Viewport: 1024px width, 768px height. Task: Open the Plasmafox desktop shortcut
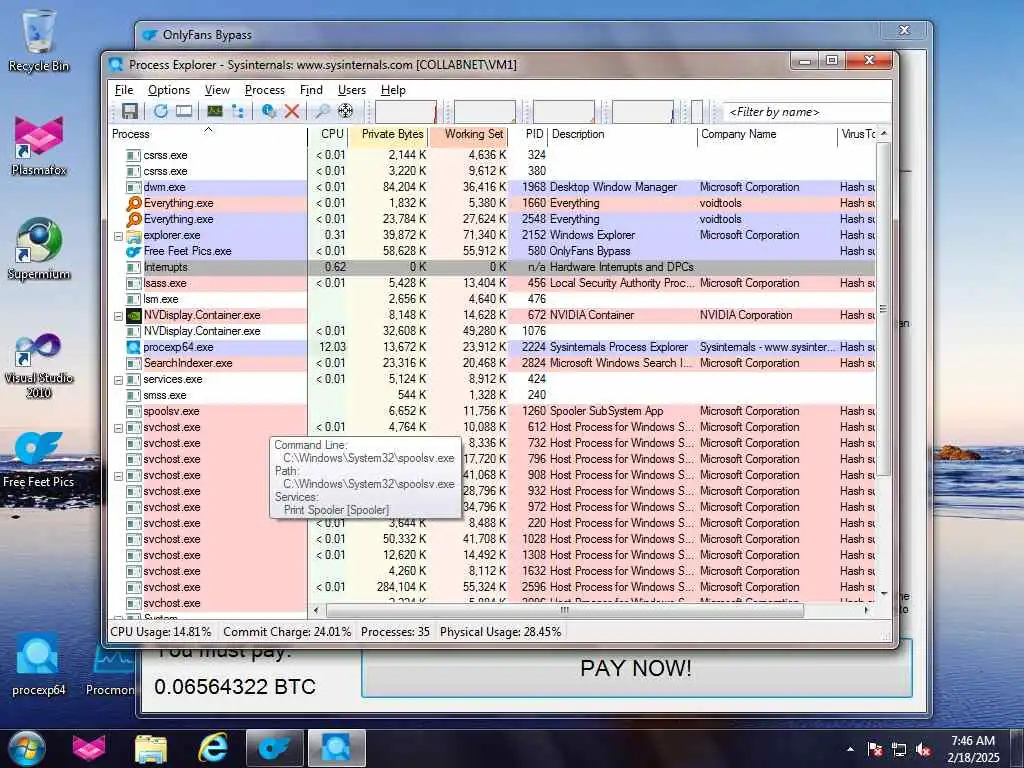point(39,145)
